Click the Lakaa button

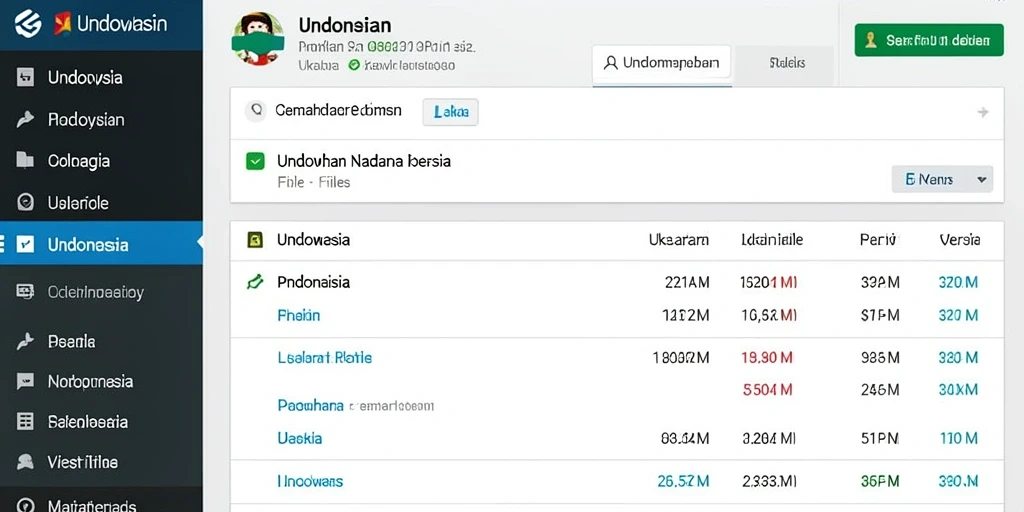pyautogui.click(x=451, y=112)
